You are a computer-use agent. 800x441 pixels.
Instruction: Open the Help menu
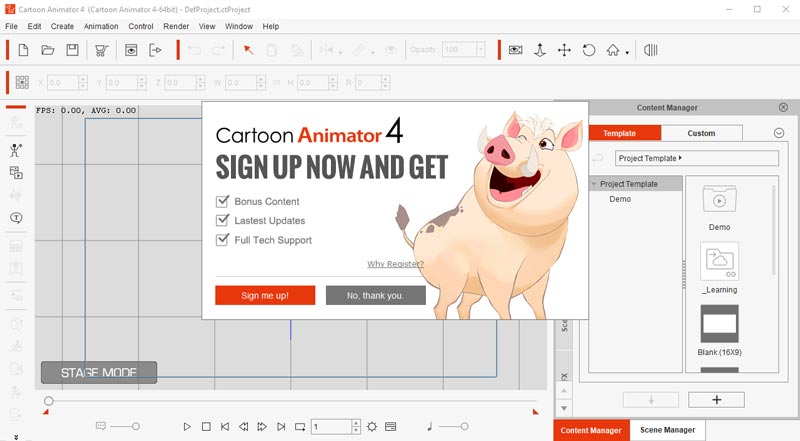[x=270, y=26]
